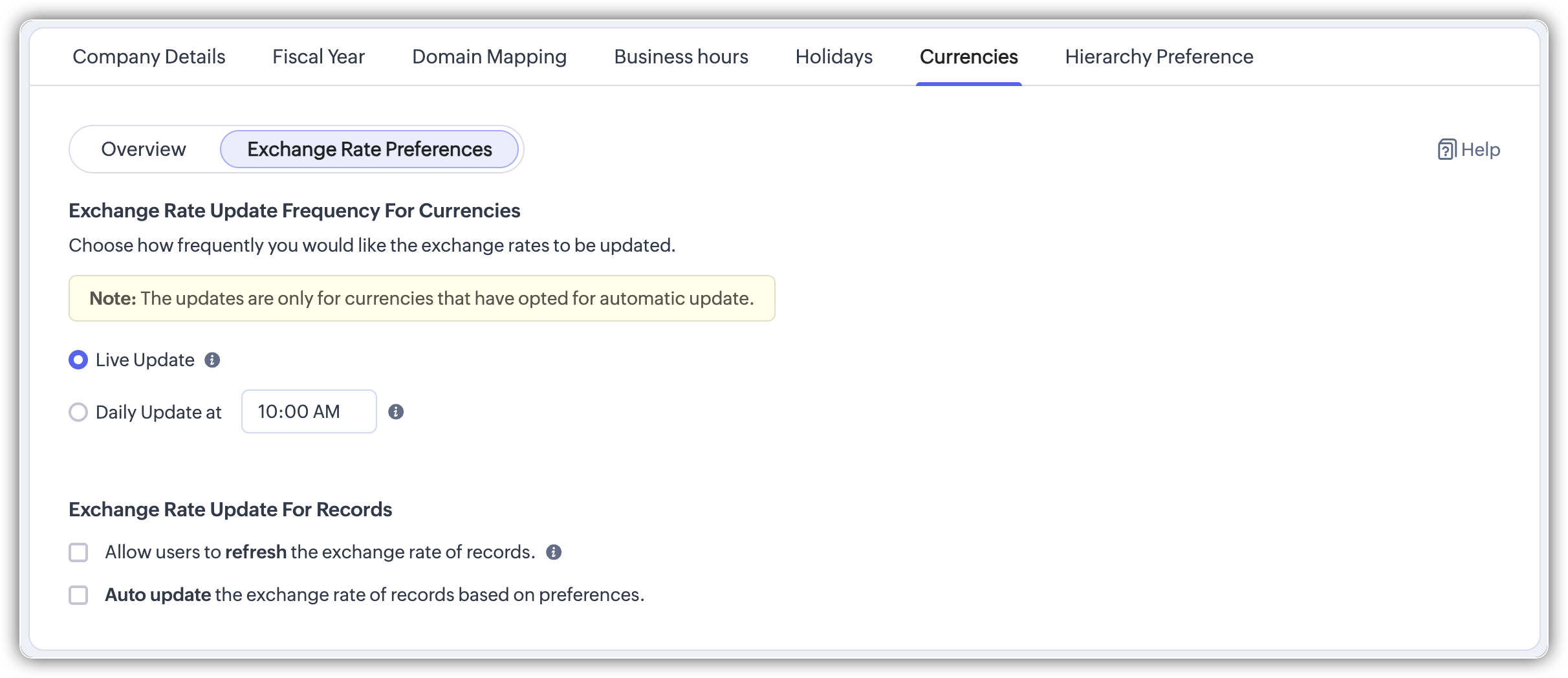The height and width of the screenshot is (678, 1568).
Task: Enable allow users to refresh exchange rate checkbox
Action: coord(78,552)
